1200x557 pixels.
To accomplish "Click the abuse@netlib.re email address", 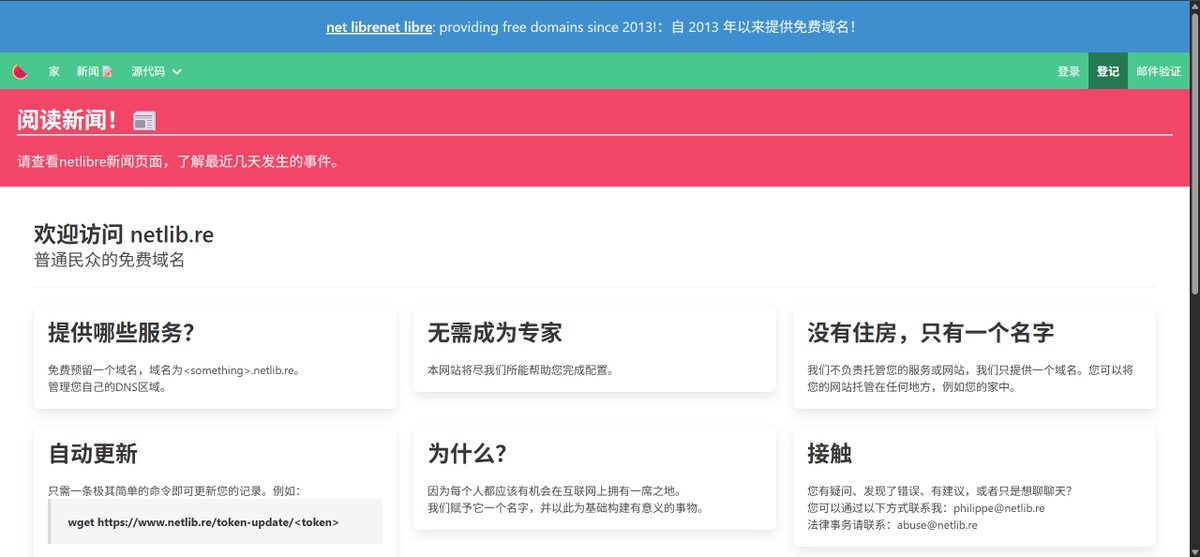I will (x=937, y=524).
